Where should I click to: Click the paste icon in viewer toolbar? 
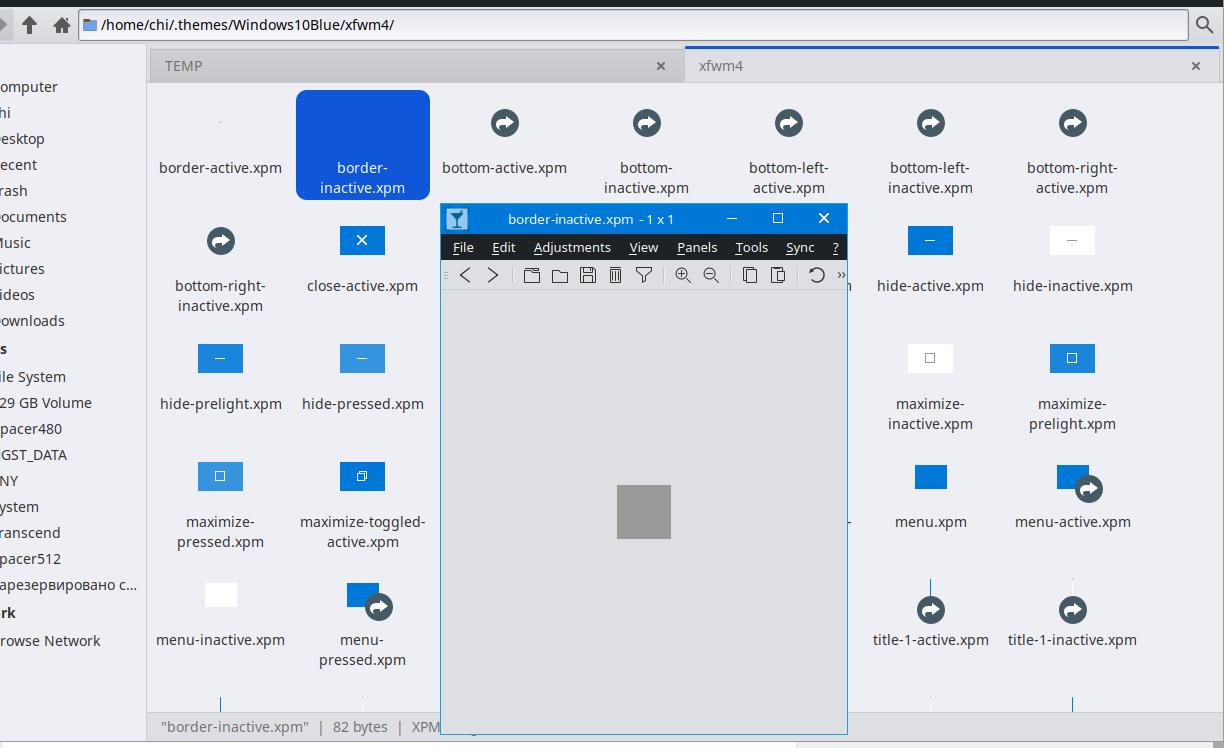pyautogui.click(x=778, y=275)
